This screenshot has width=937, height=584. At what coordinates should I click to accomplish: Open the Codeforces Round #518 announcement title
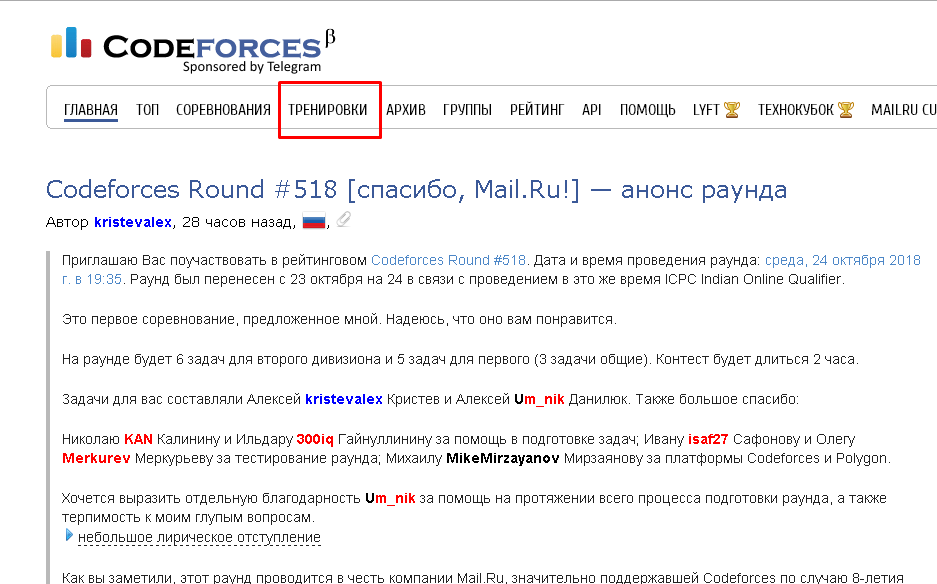coord(416,189)
